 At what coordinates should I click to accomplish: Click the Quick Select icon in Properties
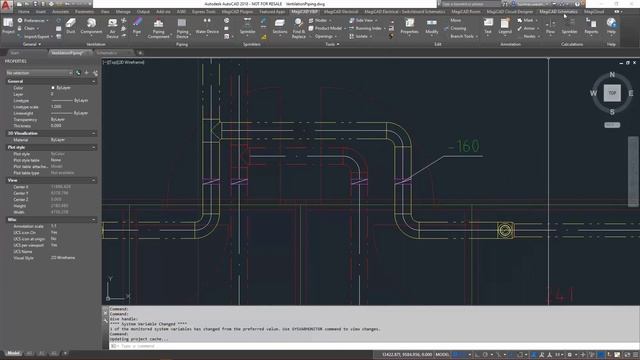[x=95, y=73]
